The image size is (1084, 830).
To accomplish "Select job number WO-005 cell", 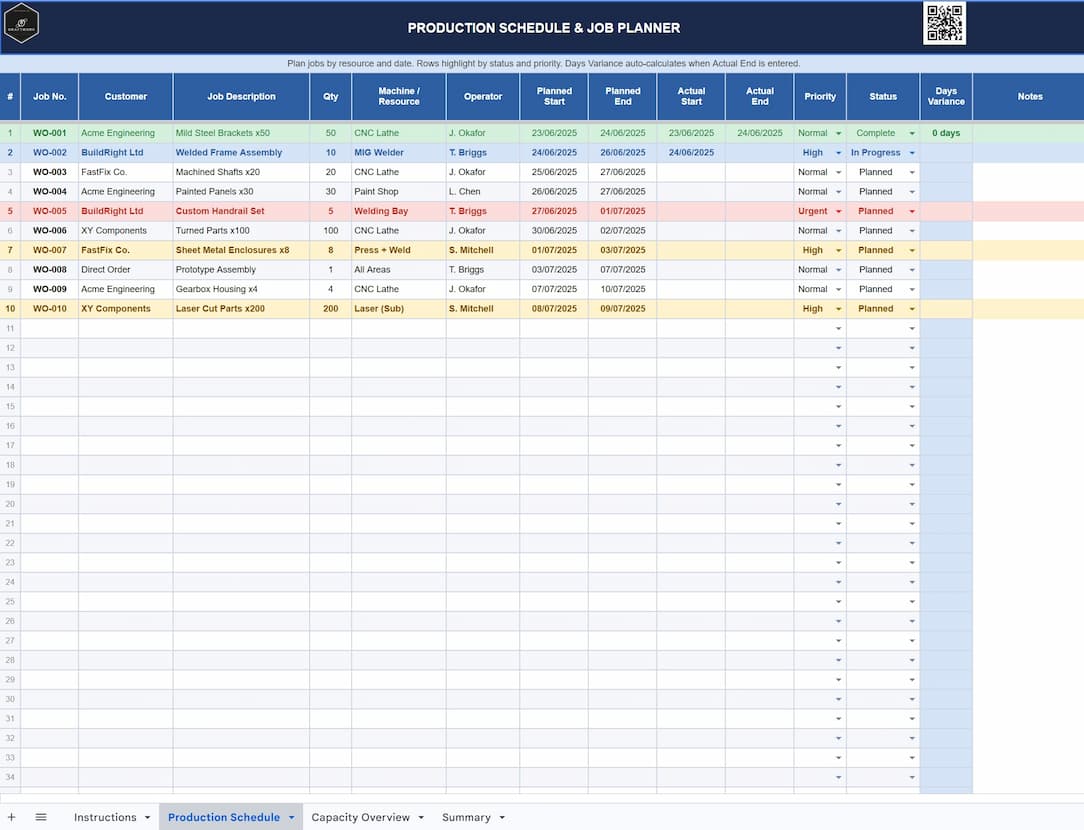I will (50, 211).
